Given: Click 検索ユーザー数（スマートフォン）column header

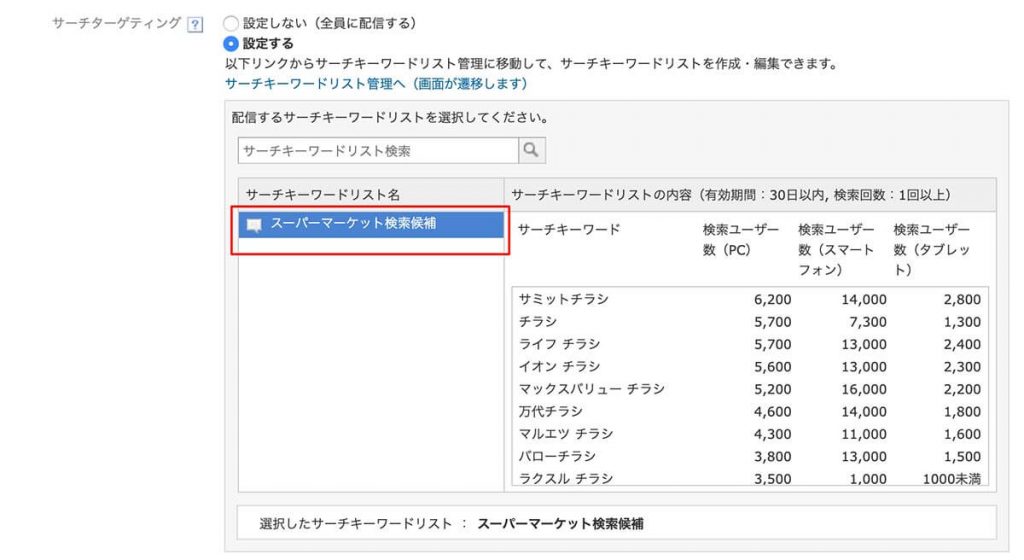Looking at the screenshot, I should (x=836, y=249).
